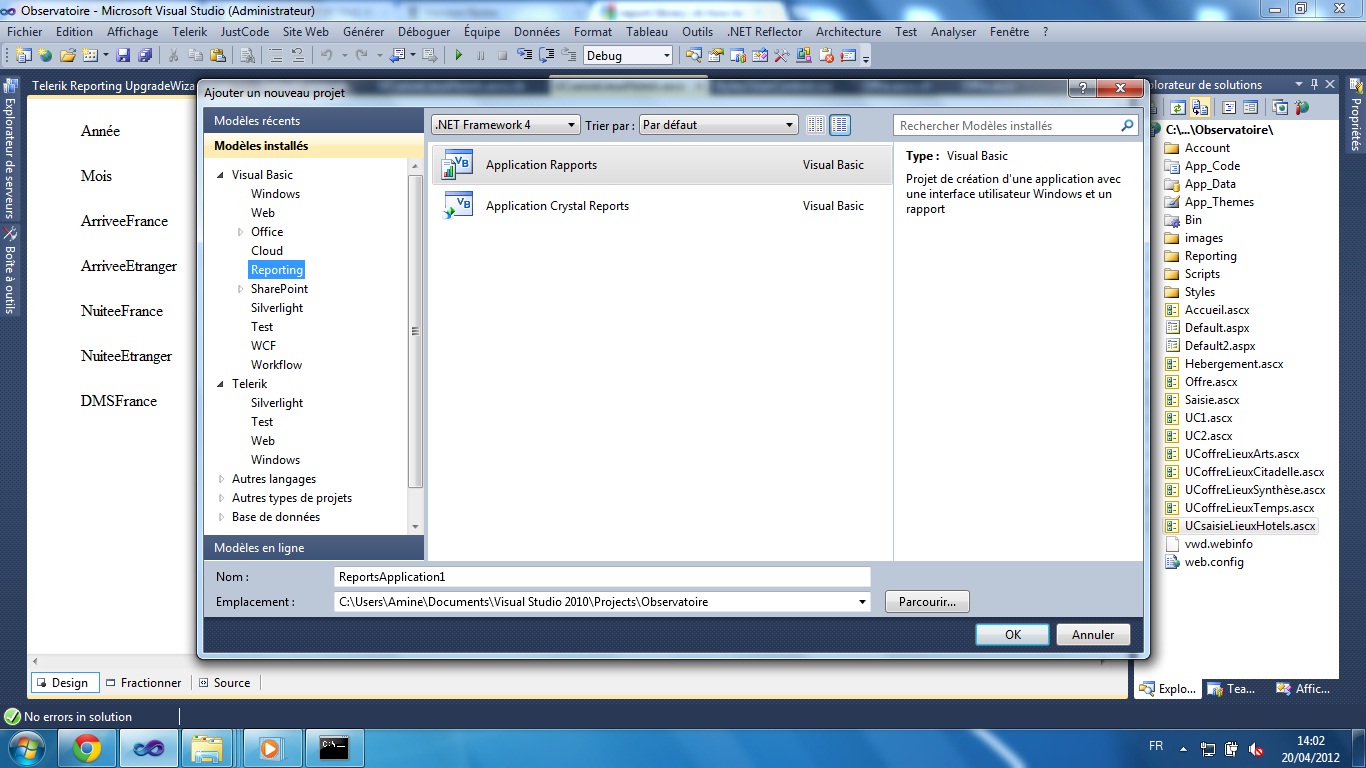Image resolution: width=1366 pixels, height=768 pixels.
Task: Open the Déboguer menu
Action: pyautogui.click(x=424, y=32)
